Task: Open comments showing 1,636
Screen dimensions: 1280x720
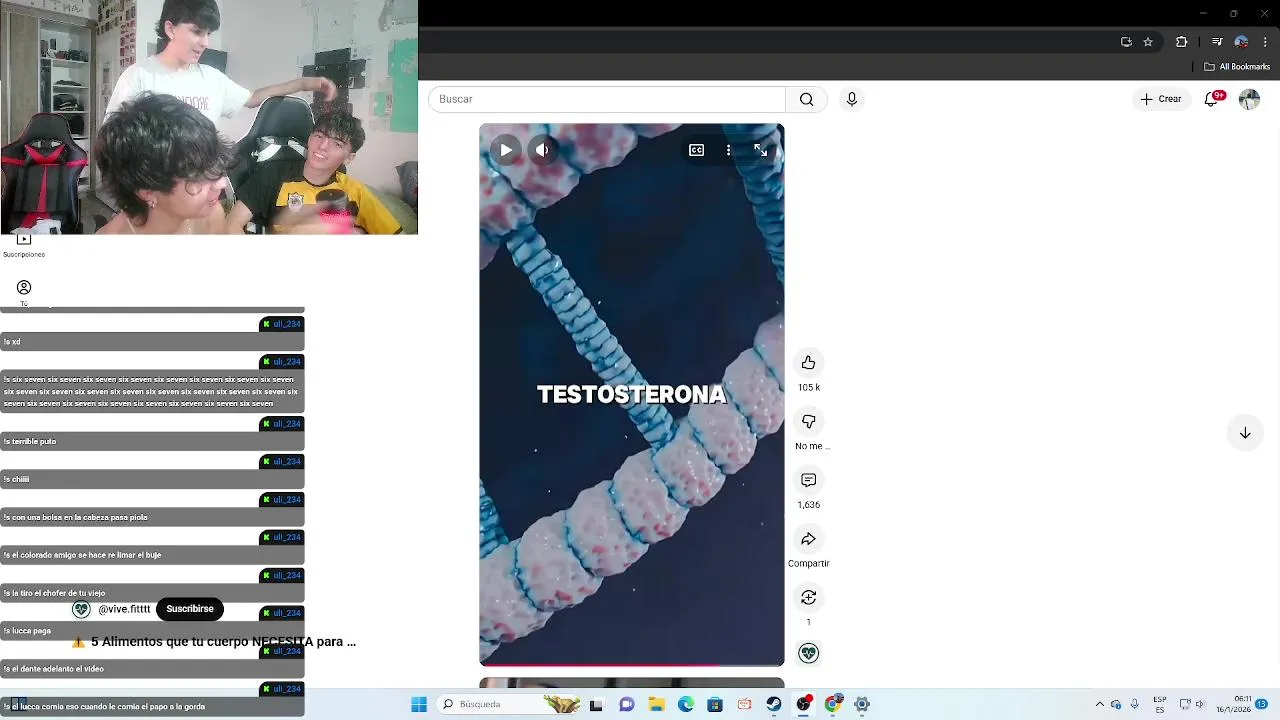Action: 808,481
